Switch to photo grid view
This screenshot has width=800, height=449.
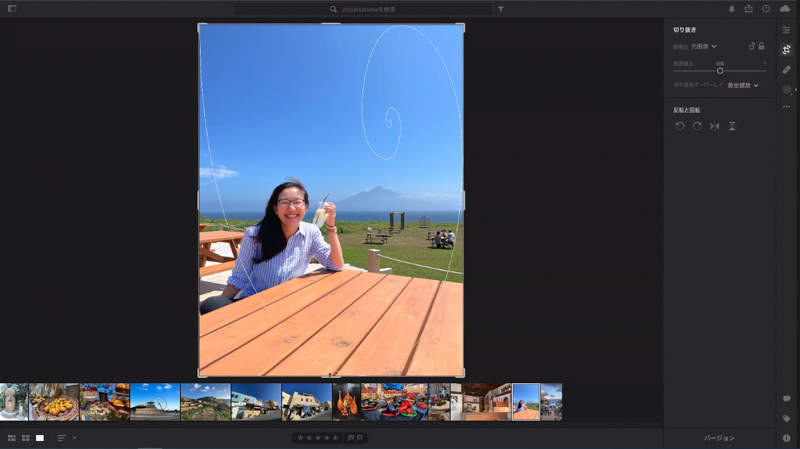12,438
